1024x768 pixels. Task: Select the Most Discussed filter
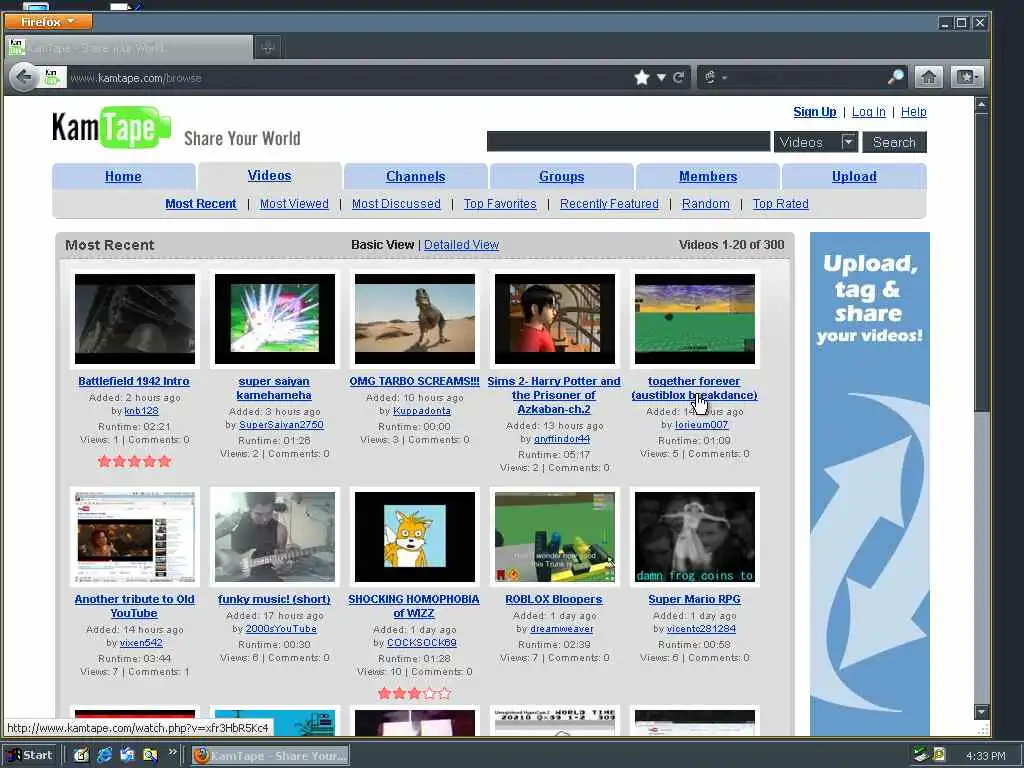tap(396, 204)
